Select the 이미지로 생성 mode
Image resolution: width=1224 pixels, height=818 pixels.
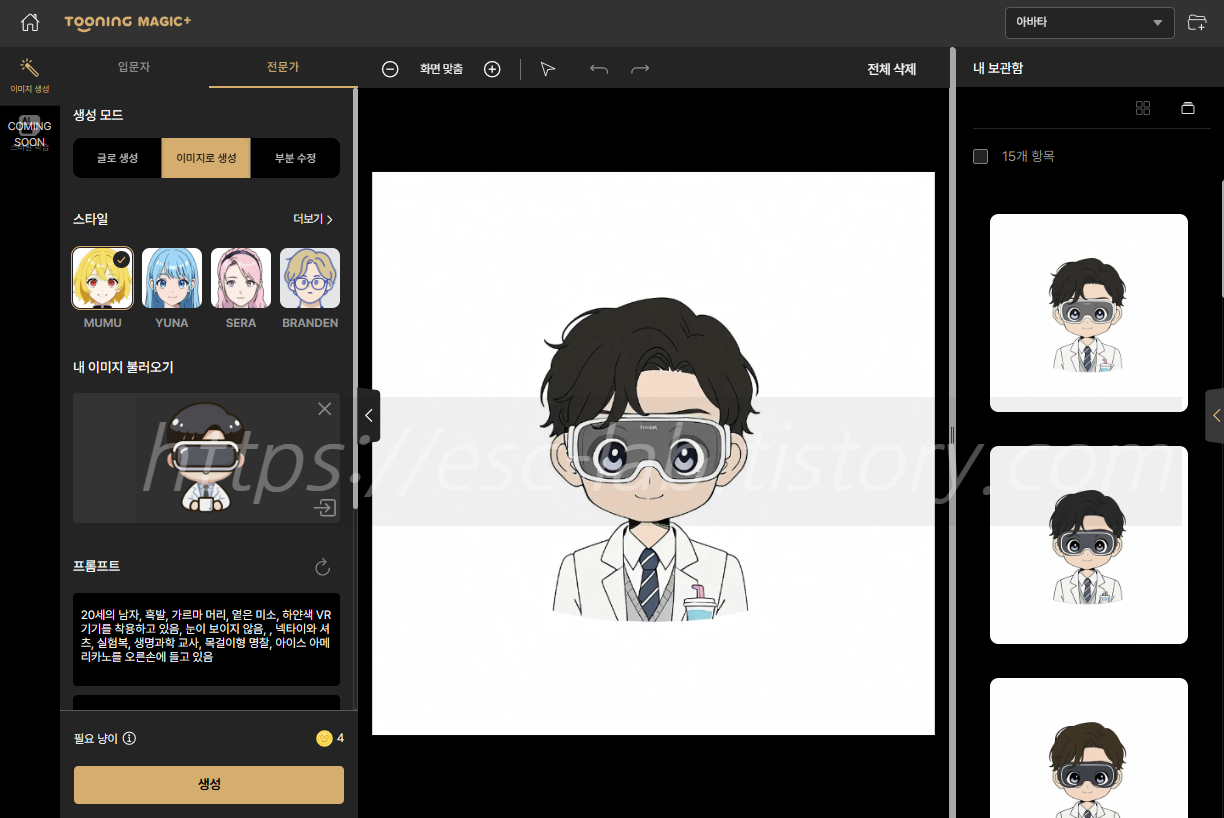206,158
